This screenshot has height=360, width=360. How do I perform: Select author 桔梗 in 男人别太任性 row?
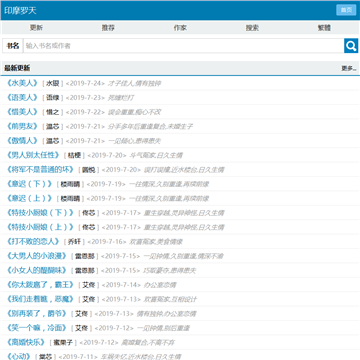[x=74, y=155]
